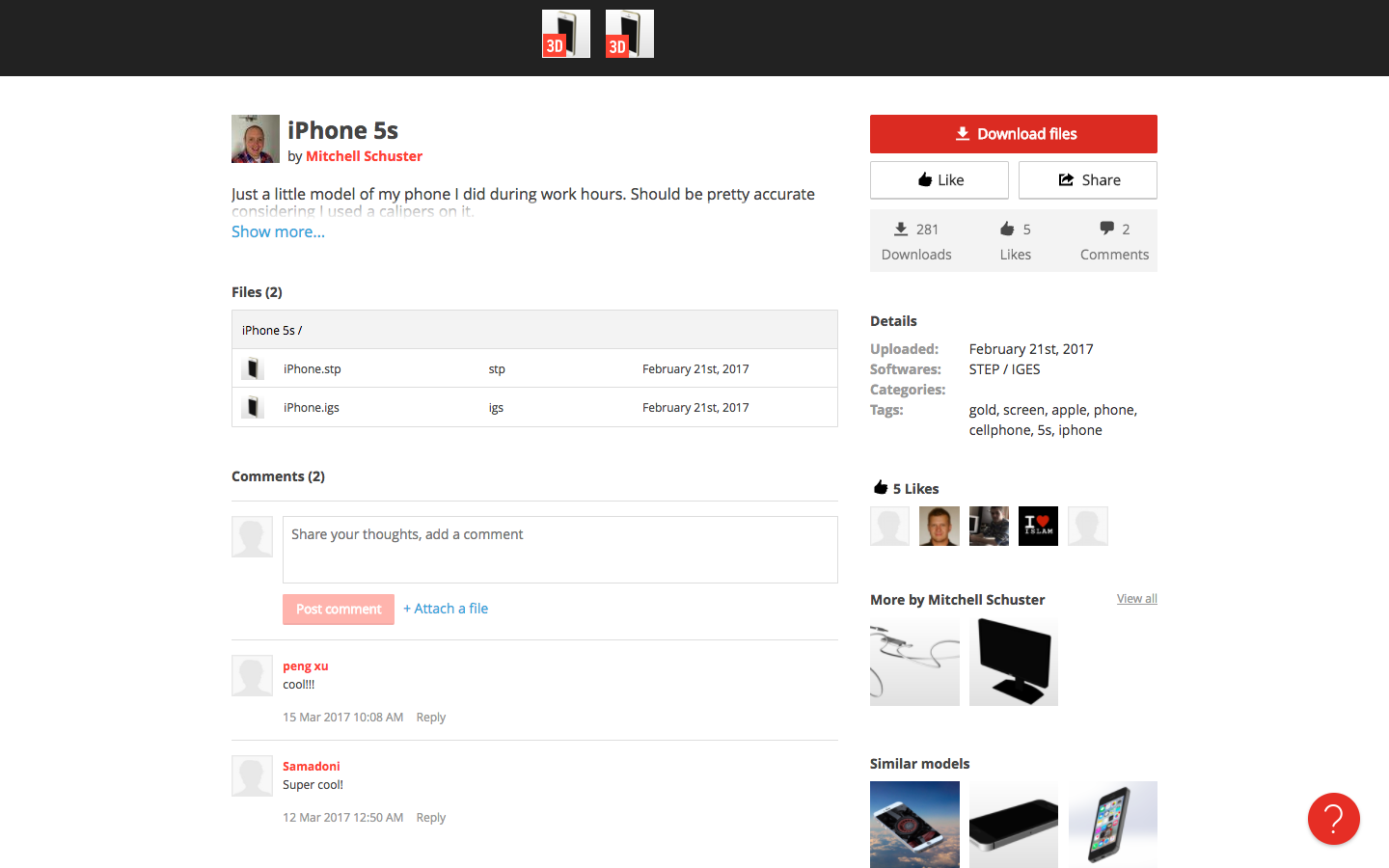Open the cable model thumbnail
The width and height of the screenshot is (1389, 868).
[914, 662]
